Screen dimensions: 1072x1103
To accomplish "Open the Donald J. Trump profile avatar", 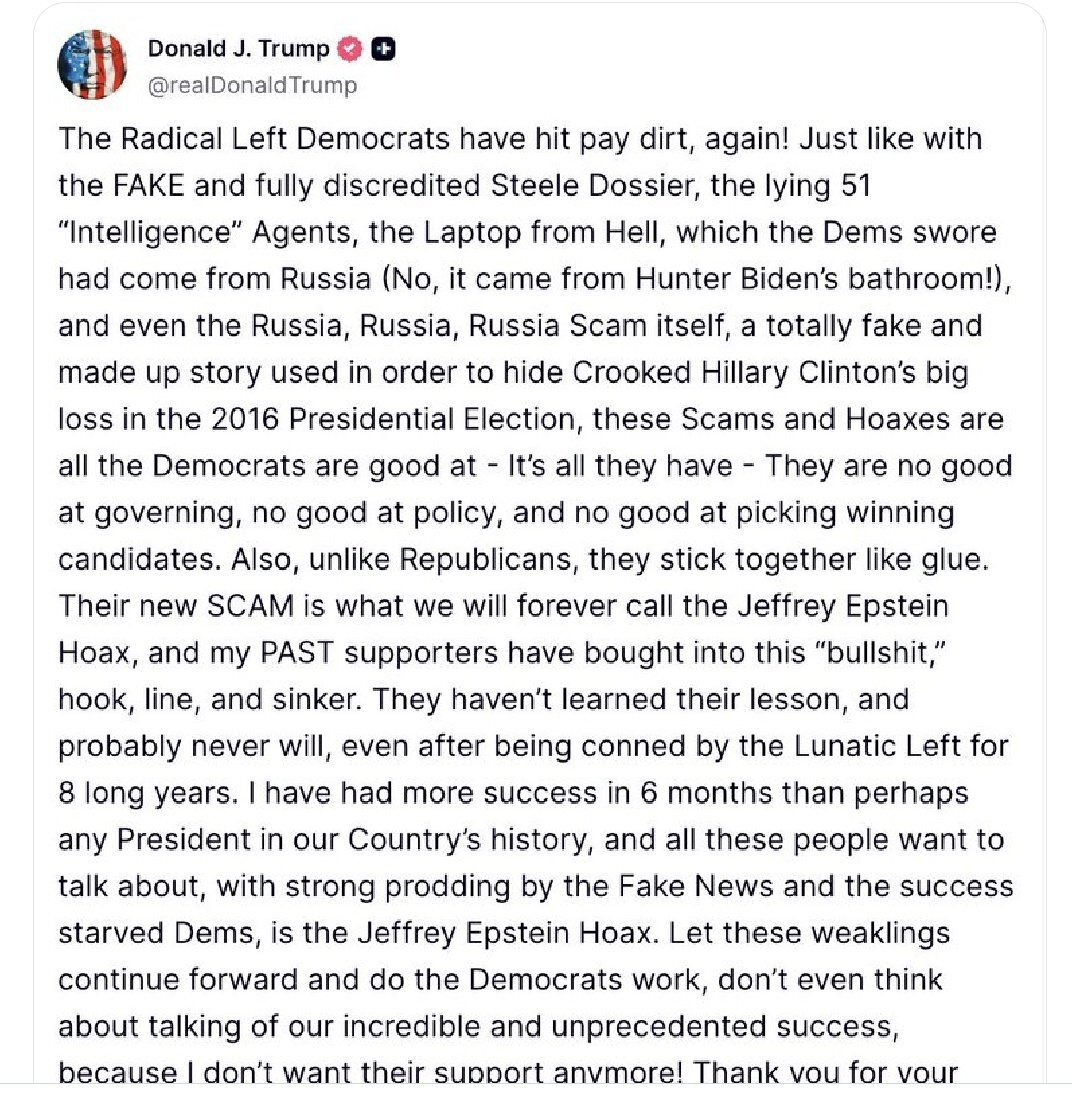I will click(x=92, y=65).
